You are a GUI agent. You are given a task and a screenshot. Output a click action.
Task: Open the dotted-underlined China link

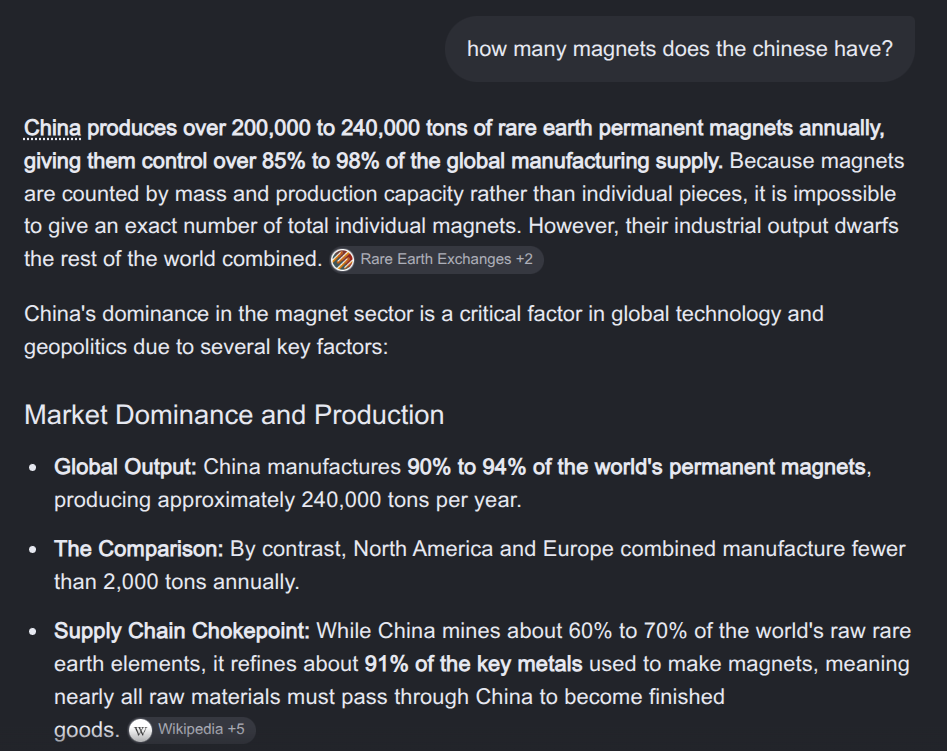pos(52,128)
